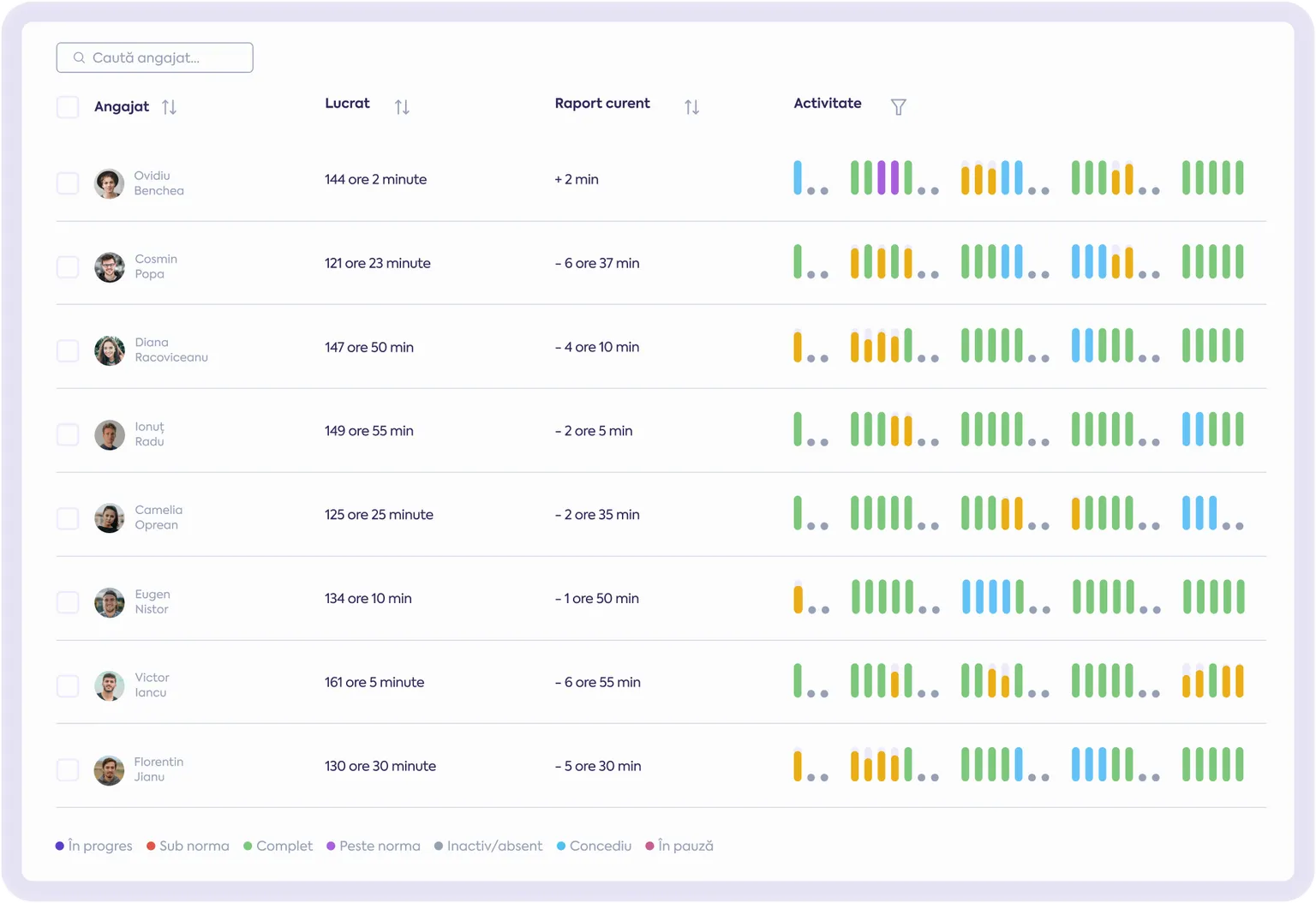The image size is (1316, 903).
Task: Select the Sub norma legend entry
Action: point(188,846)
